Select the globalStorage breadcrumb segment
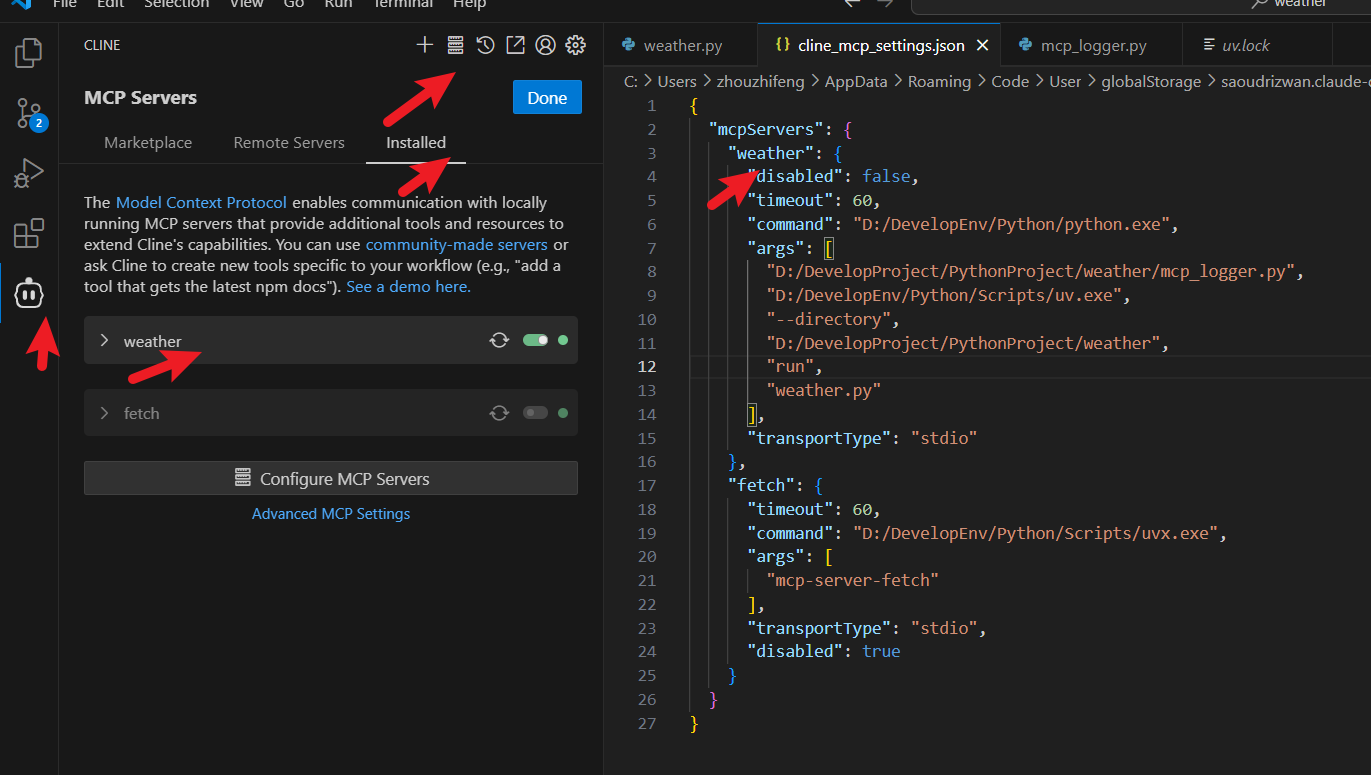This screenshot has width=1371, height=775. 1151,82
